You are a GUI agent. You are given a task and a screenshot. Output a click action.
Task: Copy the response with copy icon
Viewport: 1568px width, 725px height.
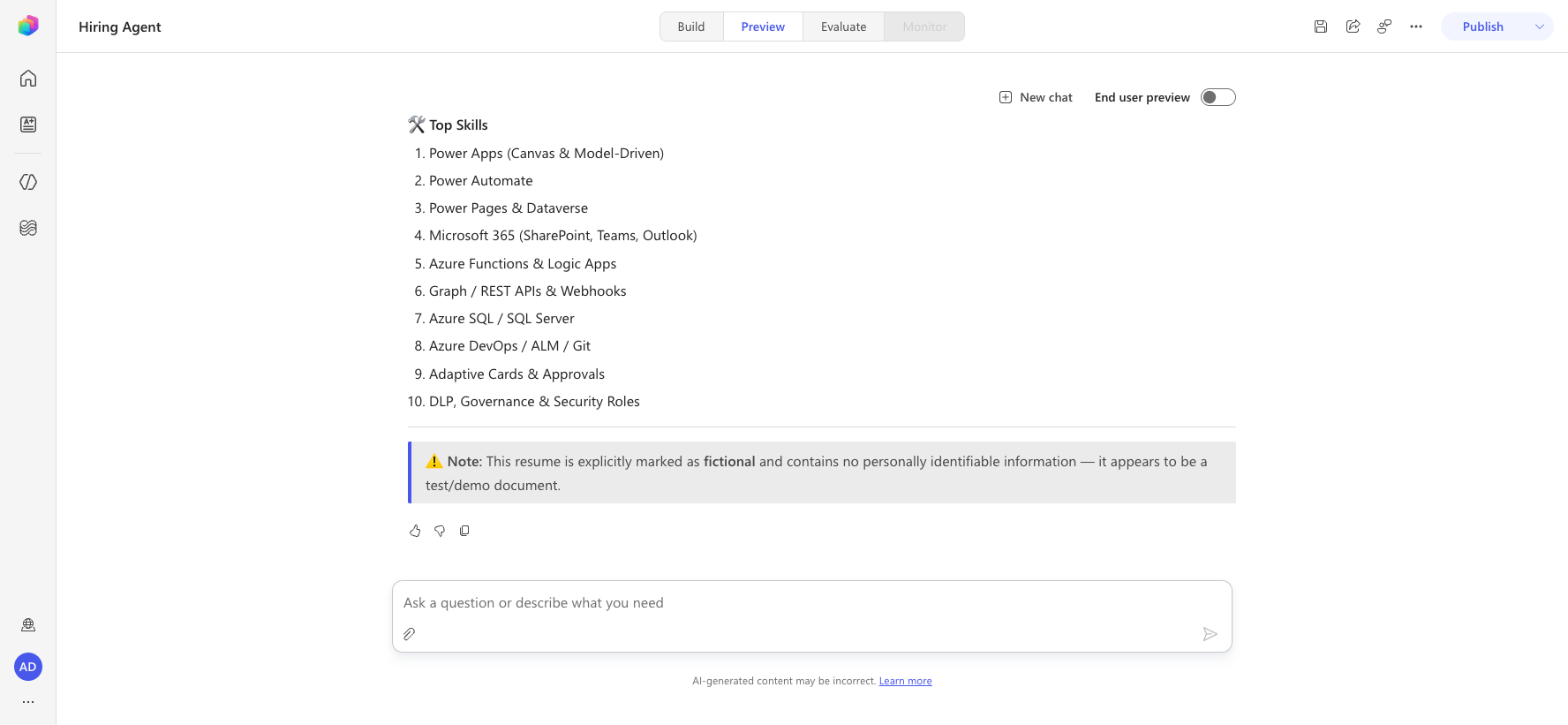tap(464, 531)
